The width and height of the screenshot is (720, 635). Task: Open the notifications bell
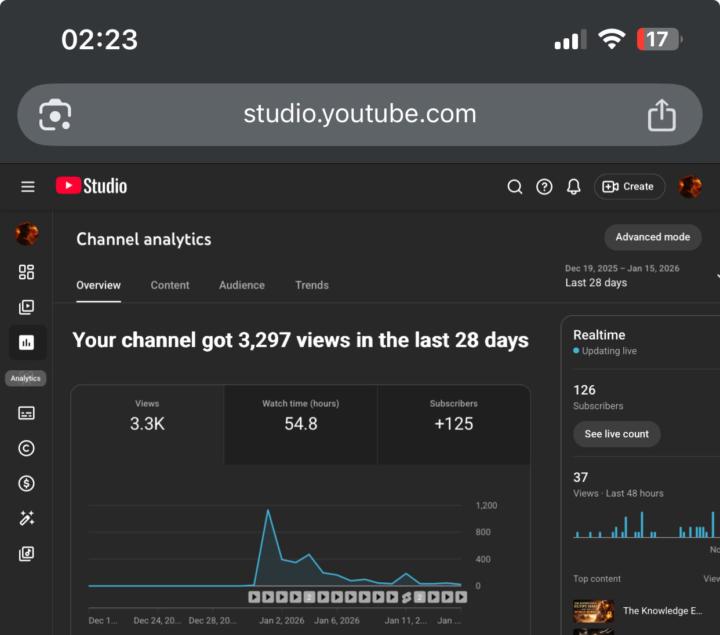click(574, 187)
